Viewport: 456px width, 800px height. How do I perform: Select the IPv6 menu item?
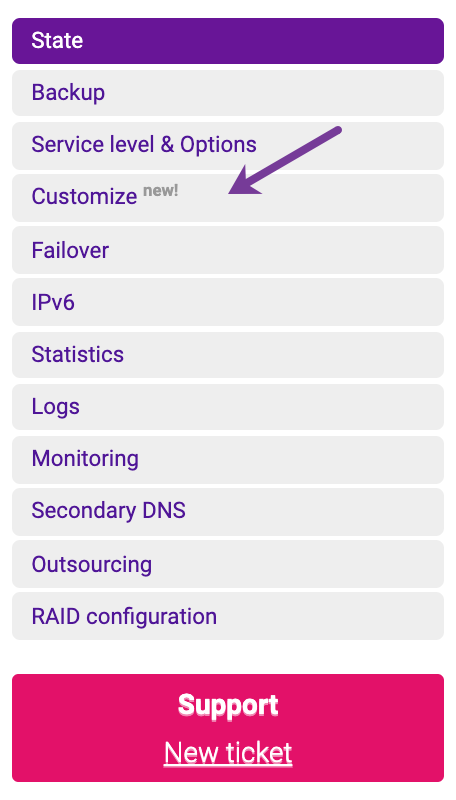coord(228,302)
